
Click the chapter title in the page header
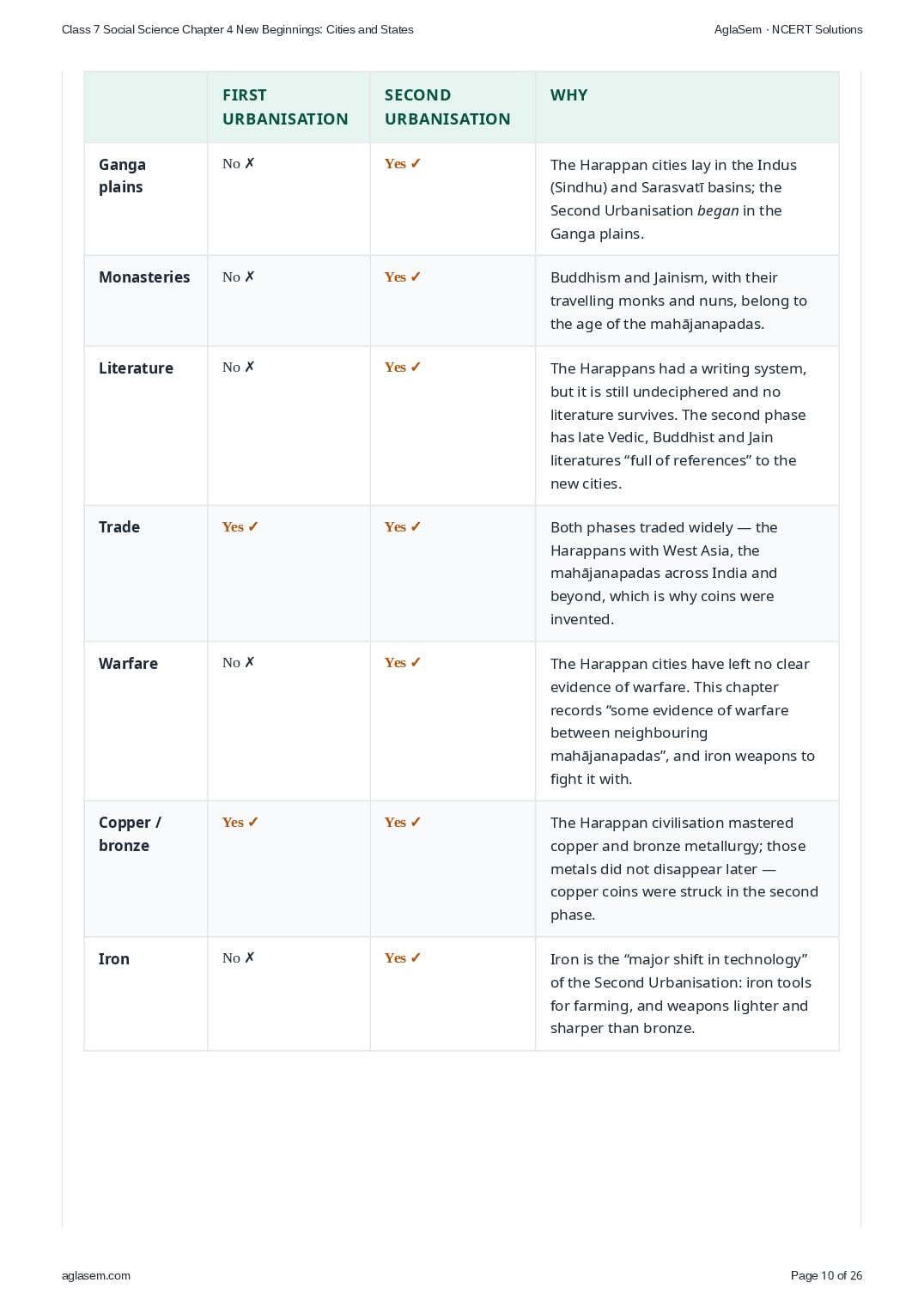[x=238, y=29]
